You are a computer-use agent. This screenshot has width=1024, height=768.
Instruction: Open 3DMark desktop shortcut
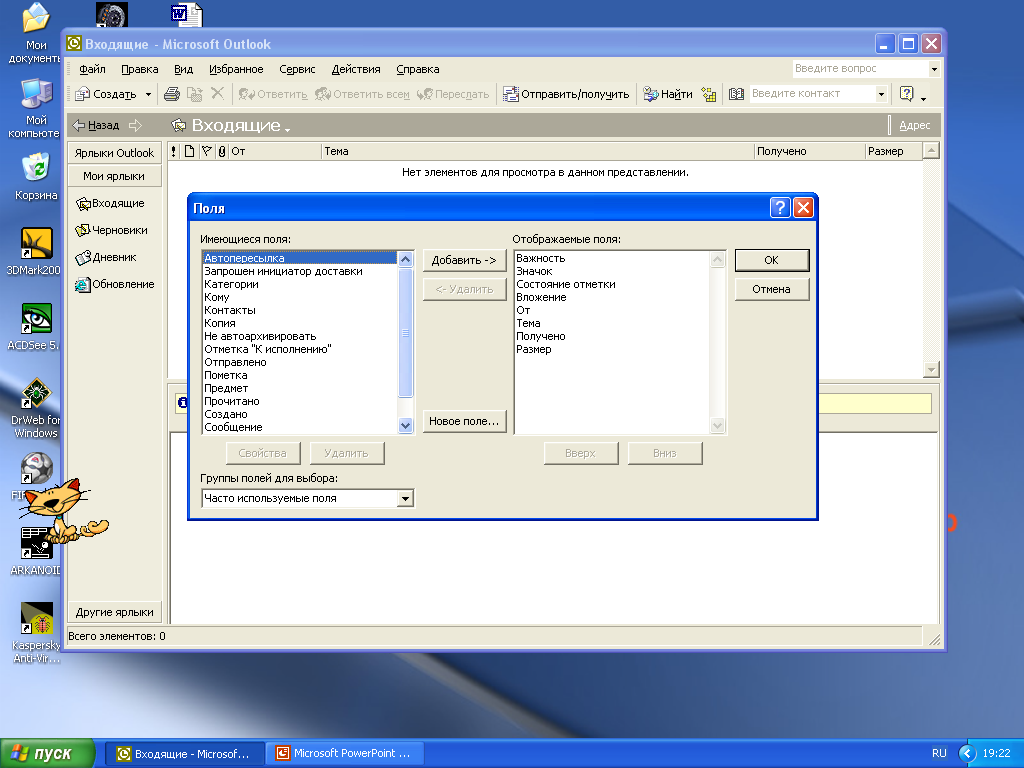(35, 251)
